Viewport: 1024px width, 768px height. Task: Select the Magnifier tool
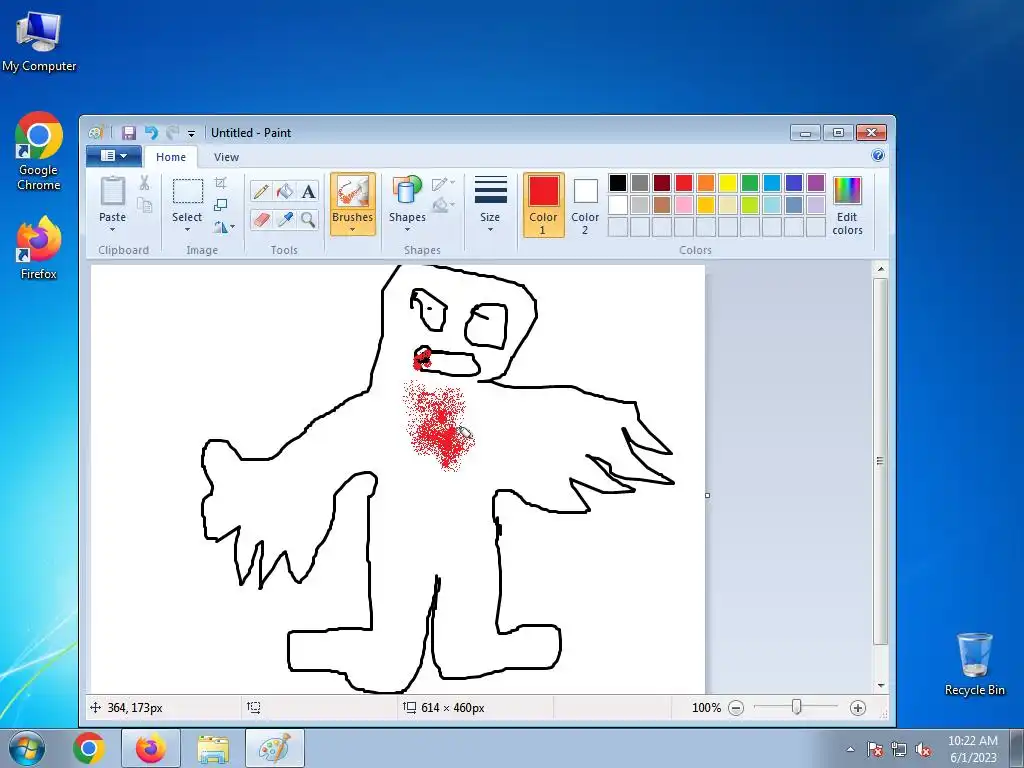[308, 219]
